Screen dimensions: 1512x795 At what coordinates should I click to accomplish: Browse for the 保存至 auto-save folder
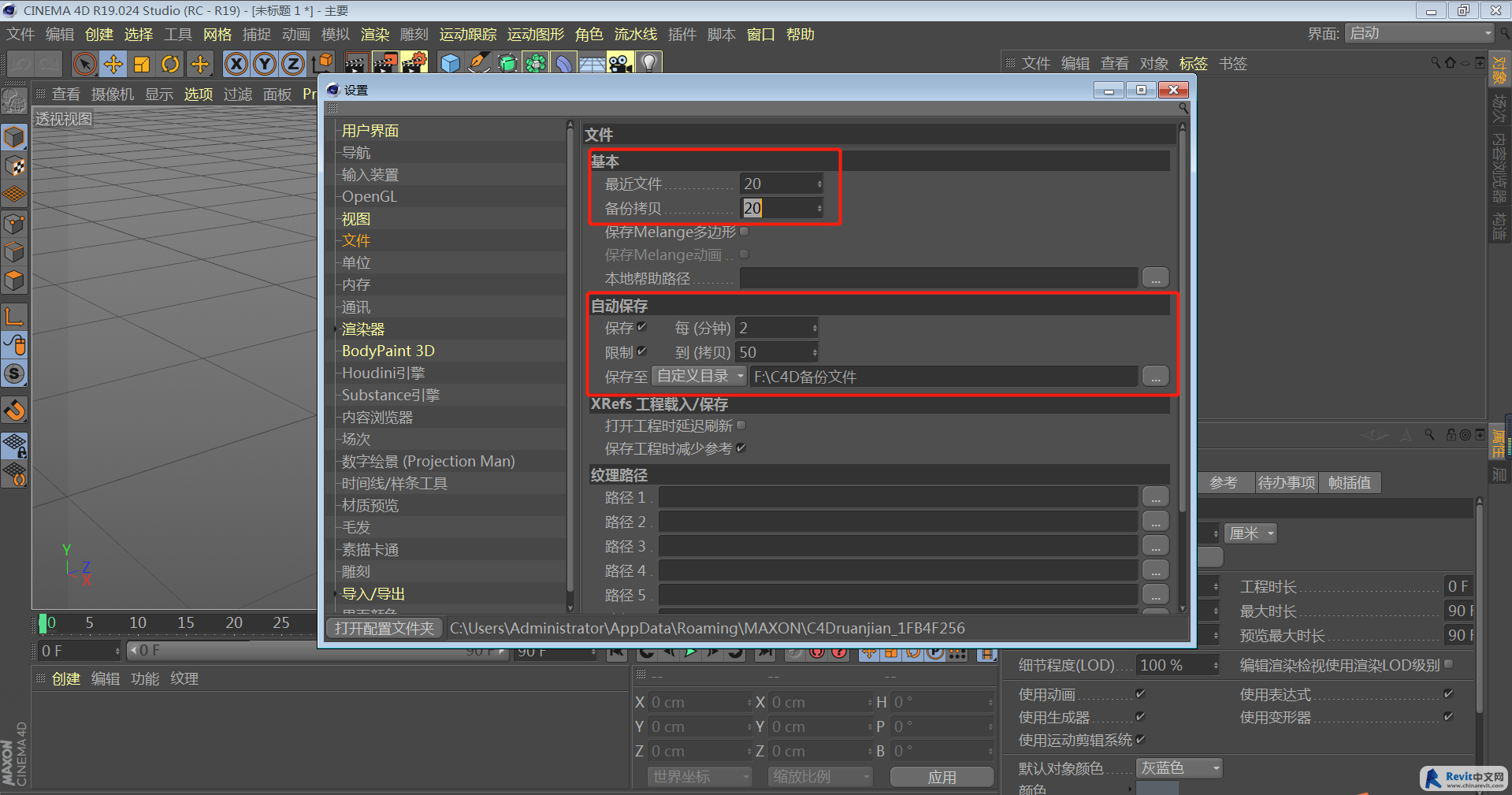pyautogui.click(x=1155, y=377)
